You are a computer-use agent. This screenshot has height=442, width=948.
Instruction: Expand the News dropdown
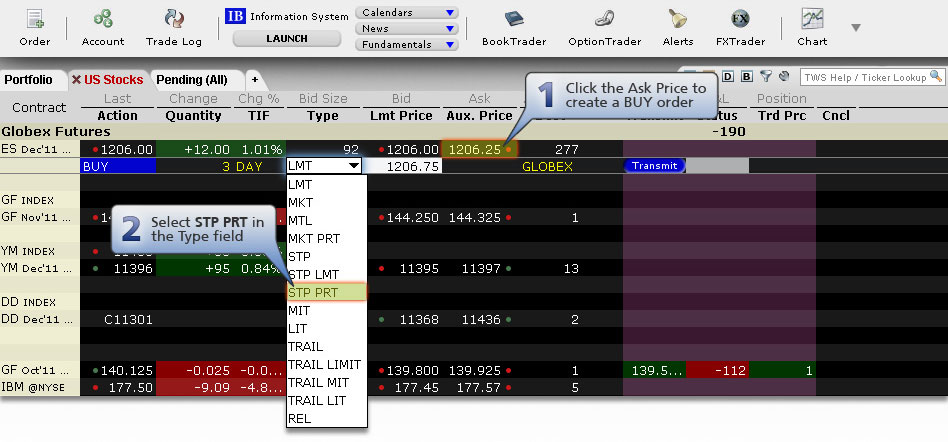[x=407, y=29]
